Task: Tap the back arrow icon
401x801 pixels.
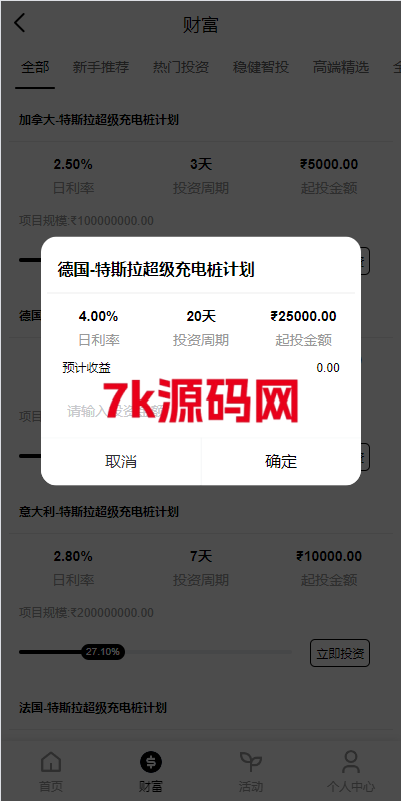Action: (19, 23)
